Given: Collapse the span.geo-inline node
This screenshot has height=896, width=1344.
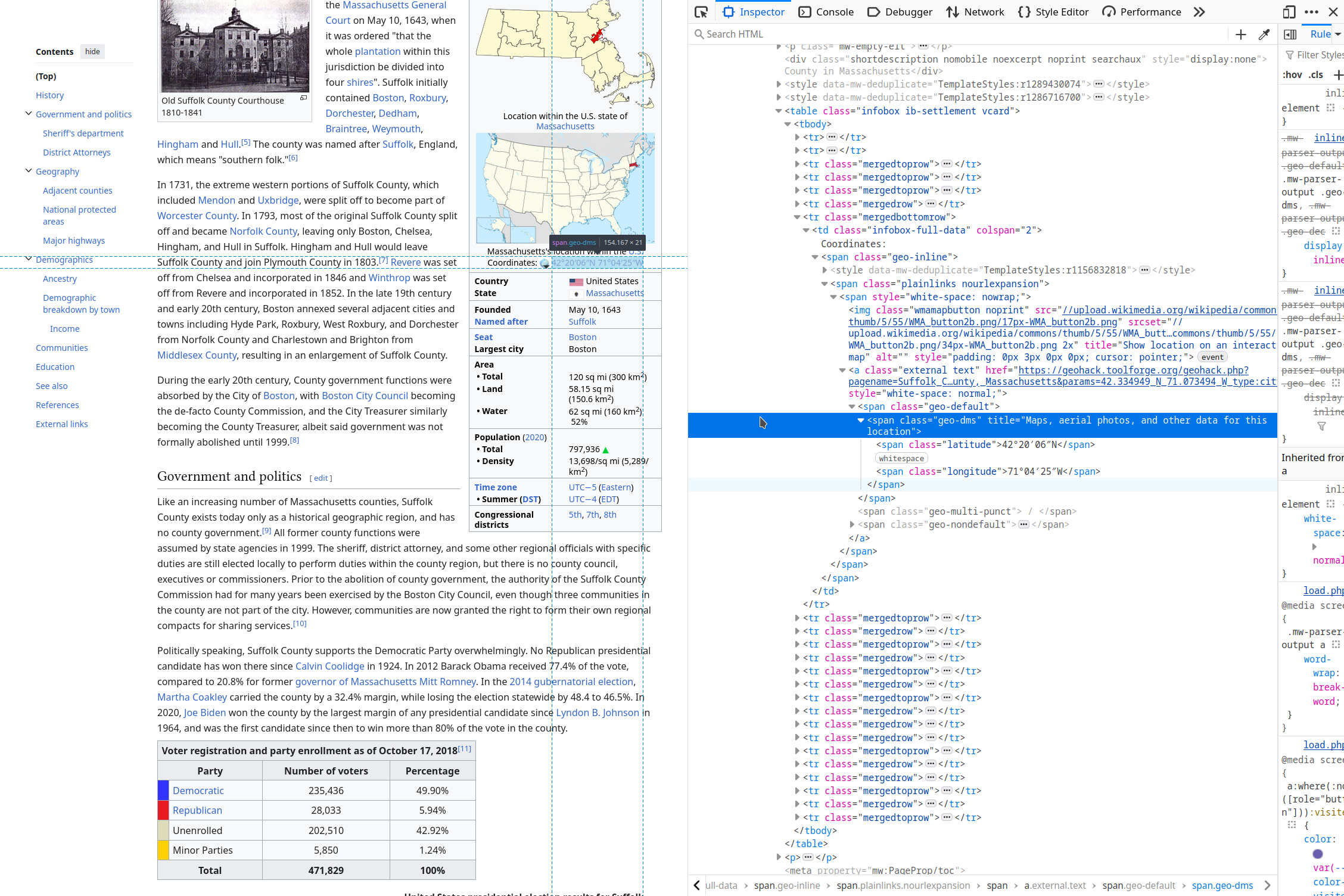Looking at the screenshot, I should 815,257.
